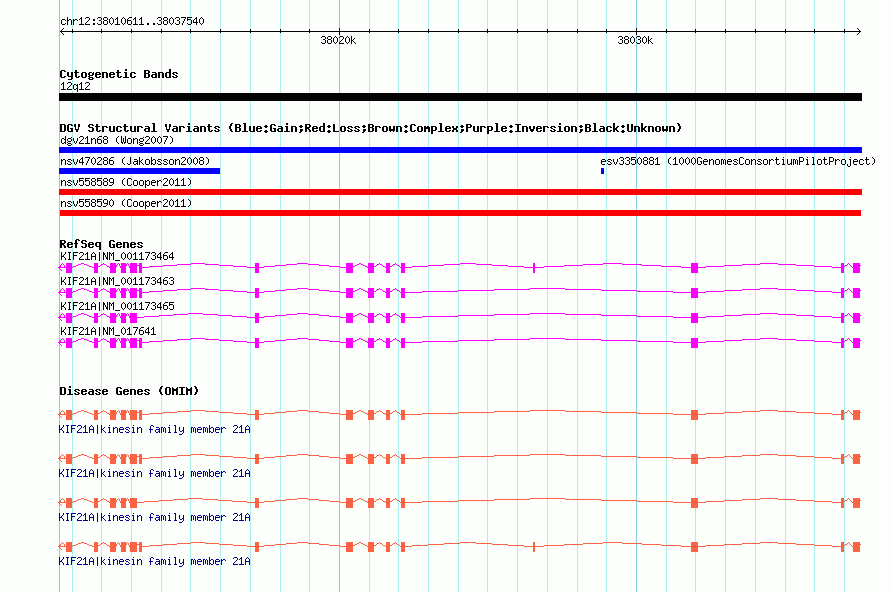Click the red nsv558589 loss bar
Screen dimensions: 890x592
pos(460,192)
